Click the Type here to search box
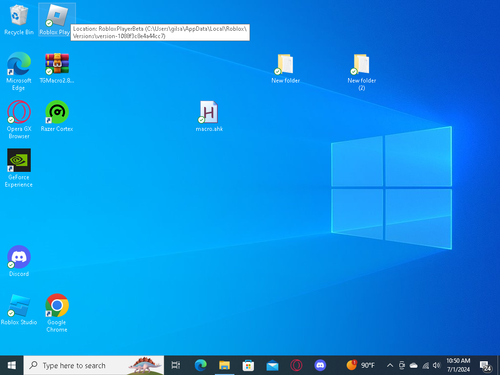This screenshot has width=500, height=375. click(x=94, y=365)
